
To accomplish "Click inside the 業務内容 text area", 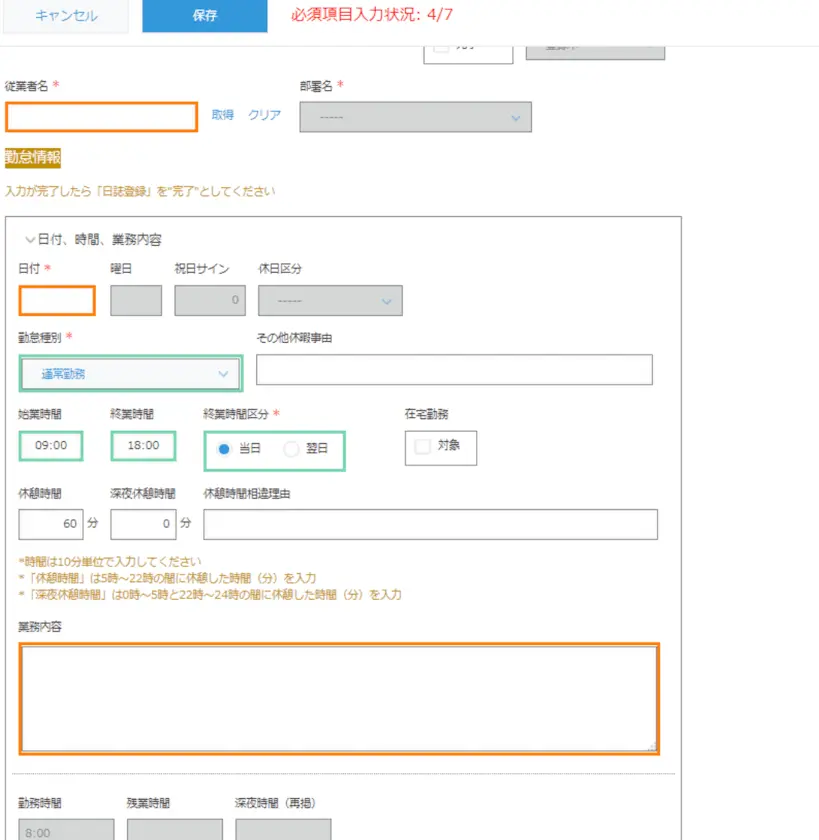I will pyautogui.click(x=339, y=698).
